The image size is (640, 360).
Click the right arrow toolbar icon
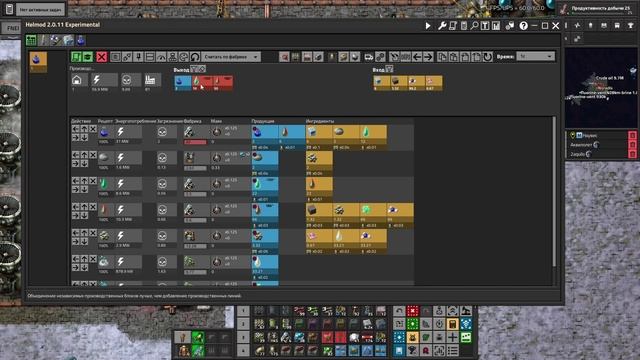428,57
